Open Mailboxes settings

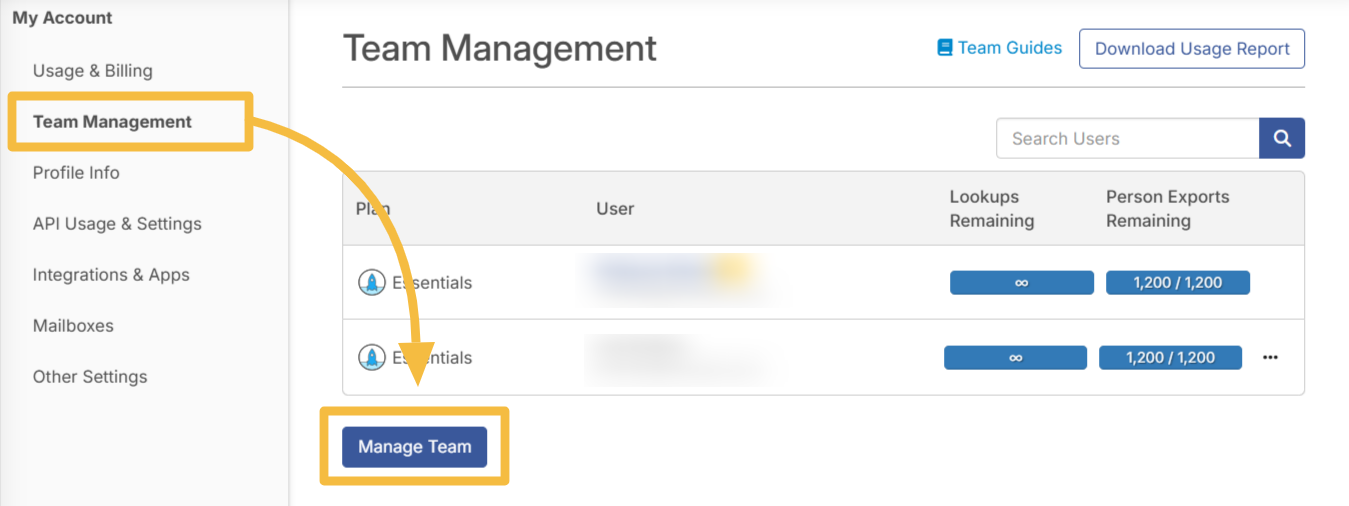click(x=73, y=326)
